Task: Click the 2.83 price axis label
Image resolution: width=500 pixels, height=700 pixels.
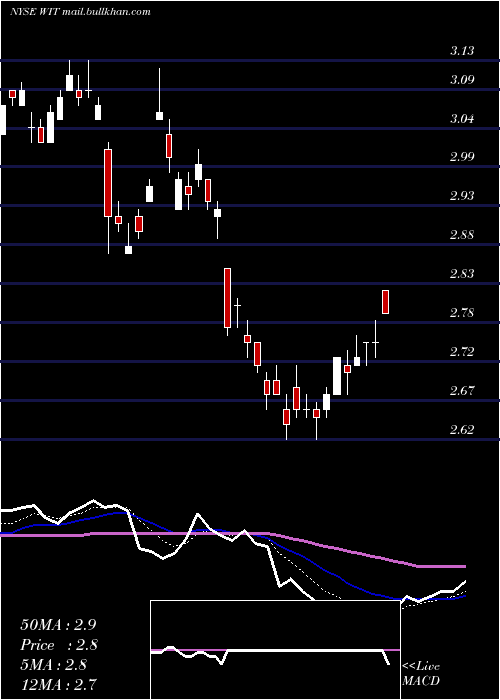Action: (x=462, y=274)
